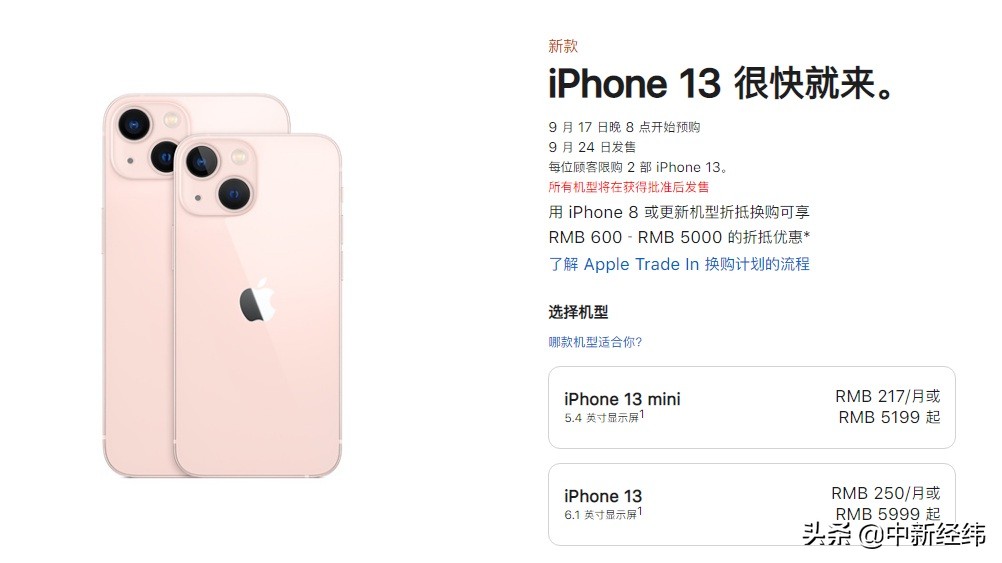The image size is (1002, 563).
Task: Click the '选择机型' section heading
Action: [578, 312]
